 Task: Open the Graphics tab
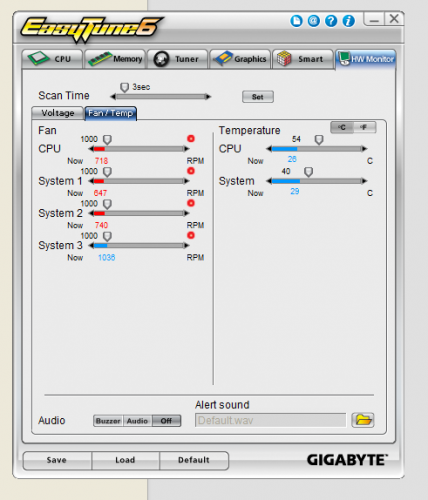[x=240, y=59]
